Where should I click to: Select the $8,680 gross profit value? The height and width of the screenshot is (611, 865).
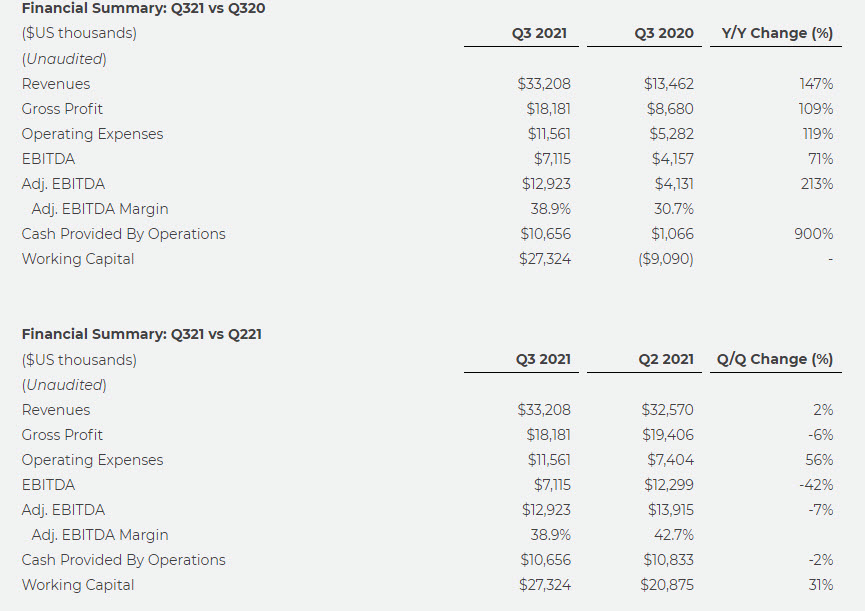670,109
